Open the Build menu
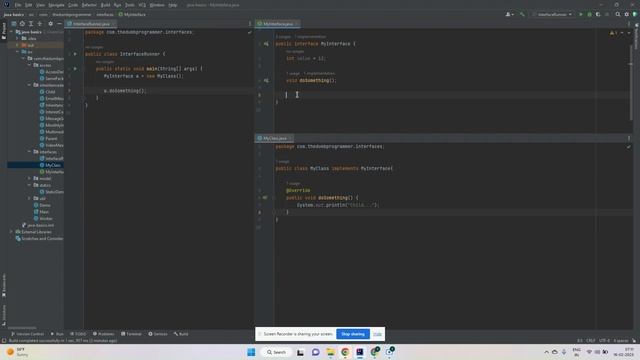This screenshot has width=640, height=360. pos(105,5)
